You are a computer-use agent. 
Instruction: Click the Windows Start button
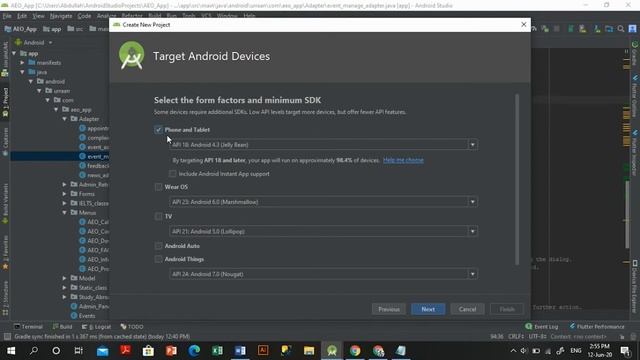pos(11,351)
